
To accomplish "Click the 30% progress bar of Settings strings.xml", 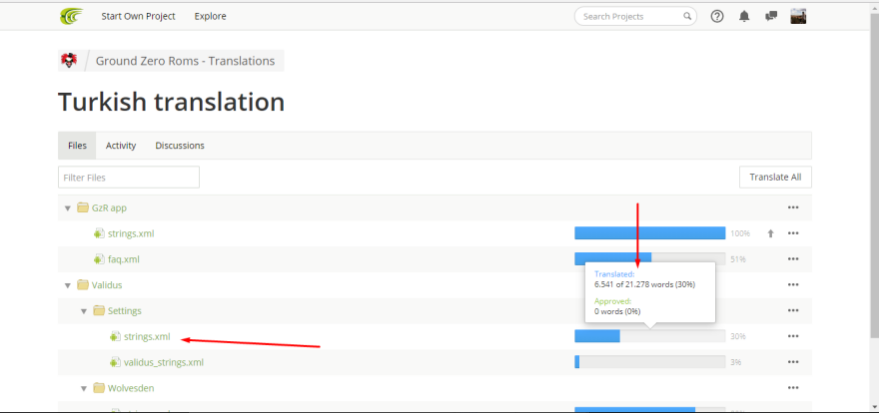I will [650, 336].
